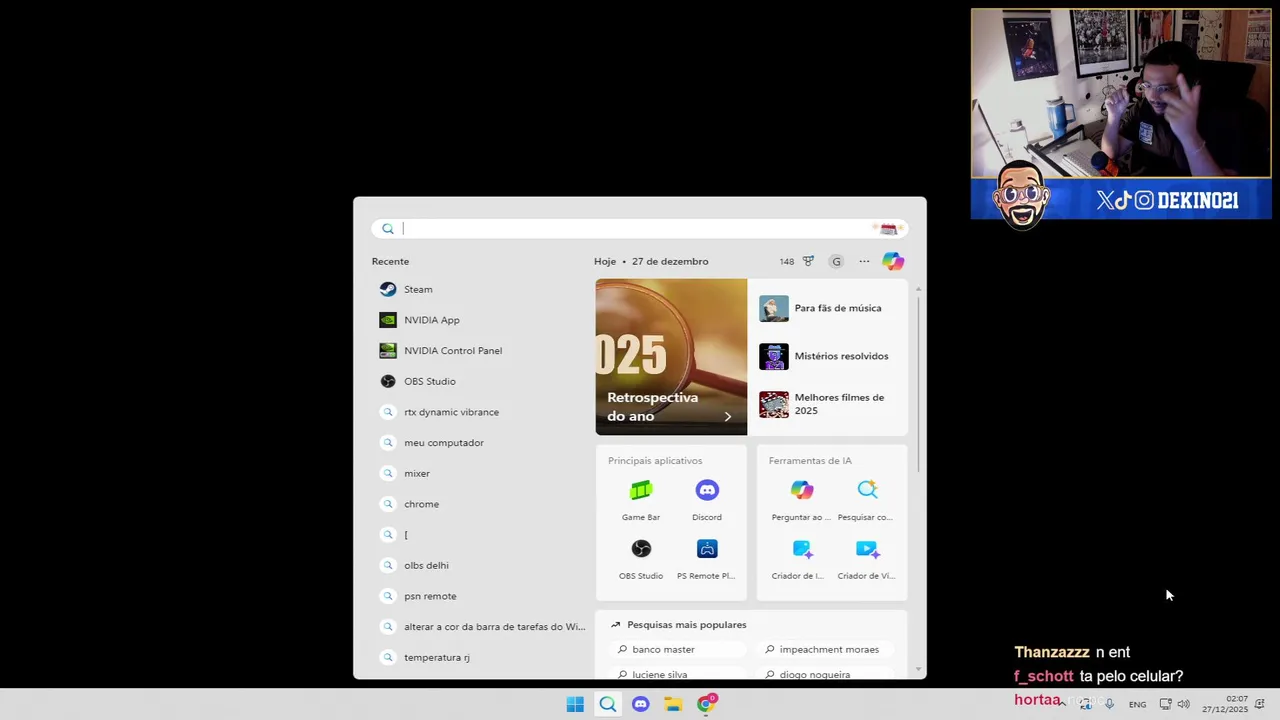Screen dimensions: 1280x720
Task: Open Criador de Vídeo tool
Action: (867, 559)
